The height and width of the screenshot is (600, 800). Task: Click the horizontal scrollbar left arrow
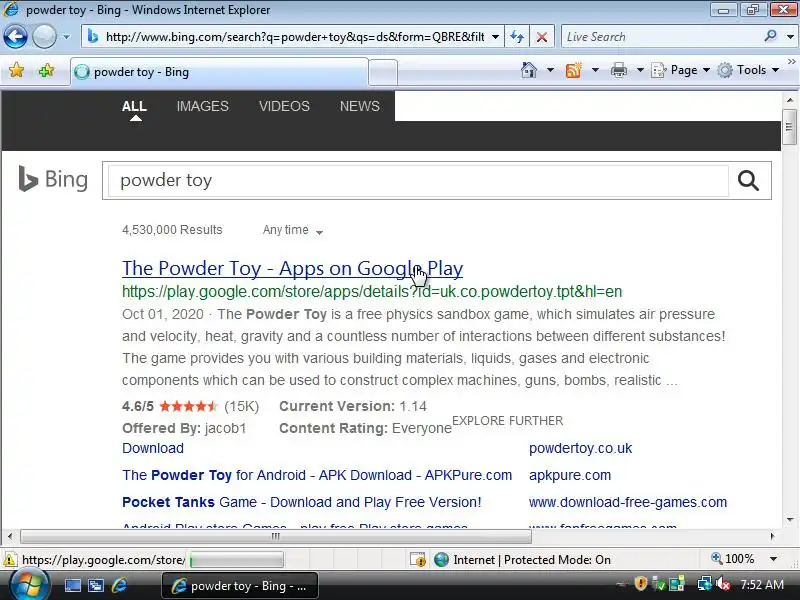click(x=10, y=536)
